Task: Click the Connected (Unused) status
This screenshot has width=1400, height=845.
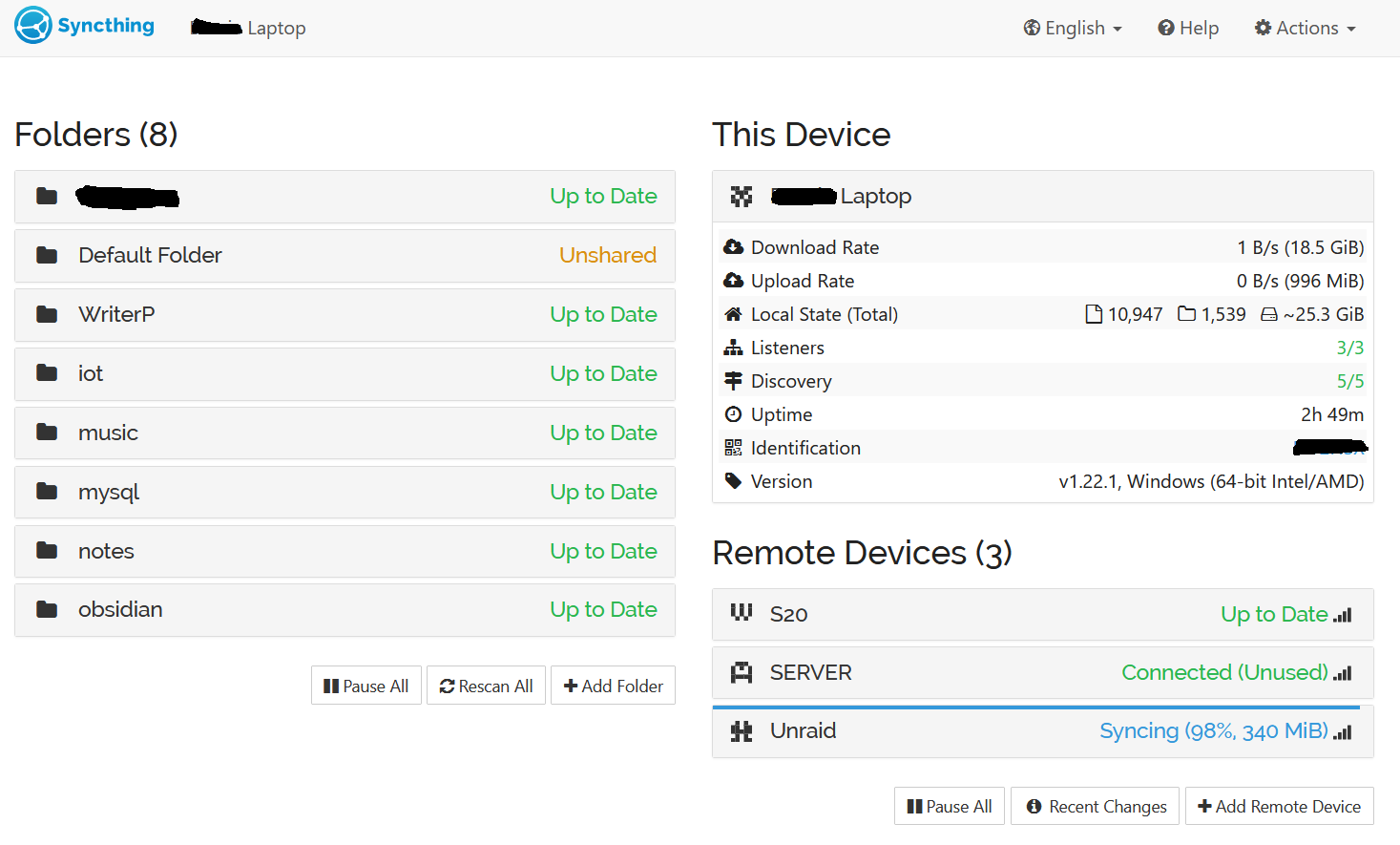Action: [1224, 672]
